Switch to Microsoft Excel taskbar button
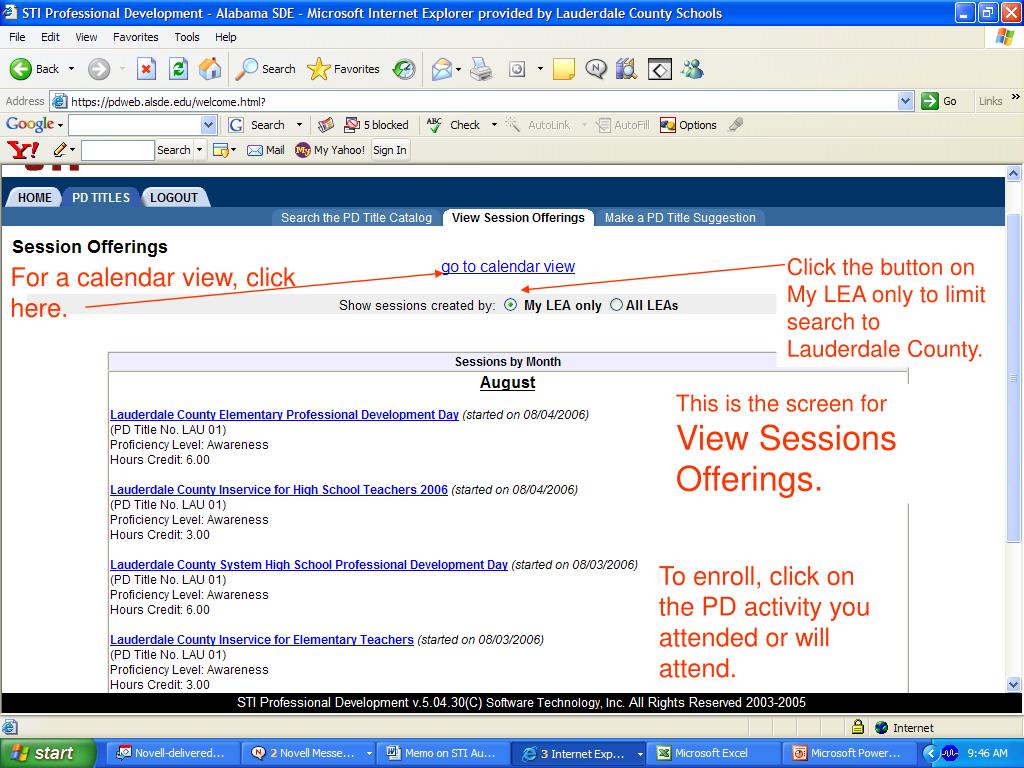The width and height of the screenshot is (1024, 768). click(x=714, y=753)
